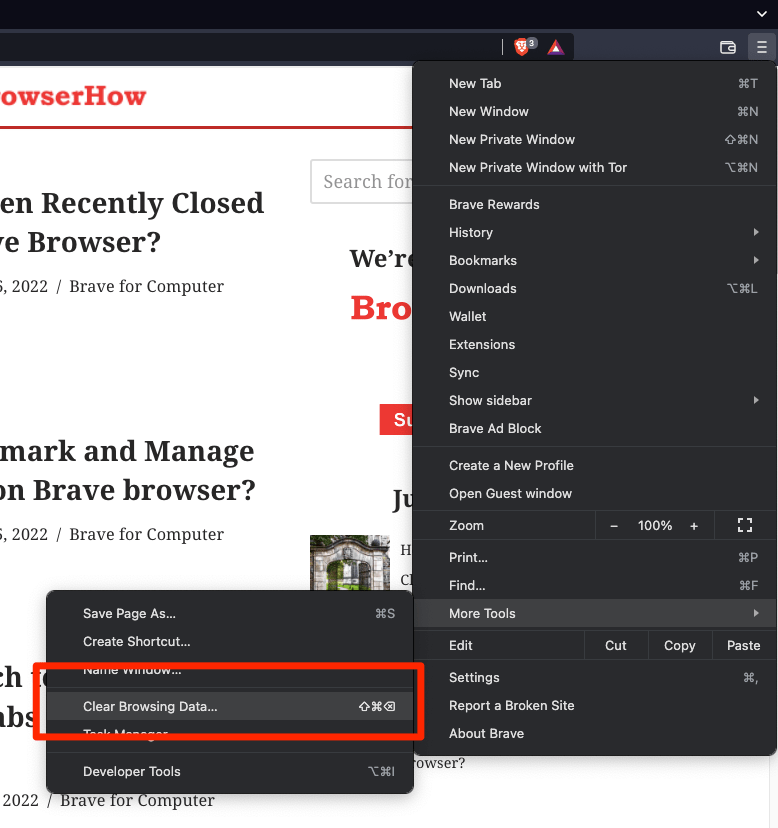Toggle fullscreen icon in Zoom row
Image resolution: width=778 pixels, height=828 pixels.
pyautogui.click(x=745, y=525)
